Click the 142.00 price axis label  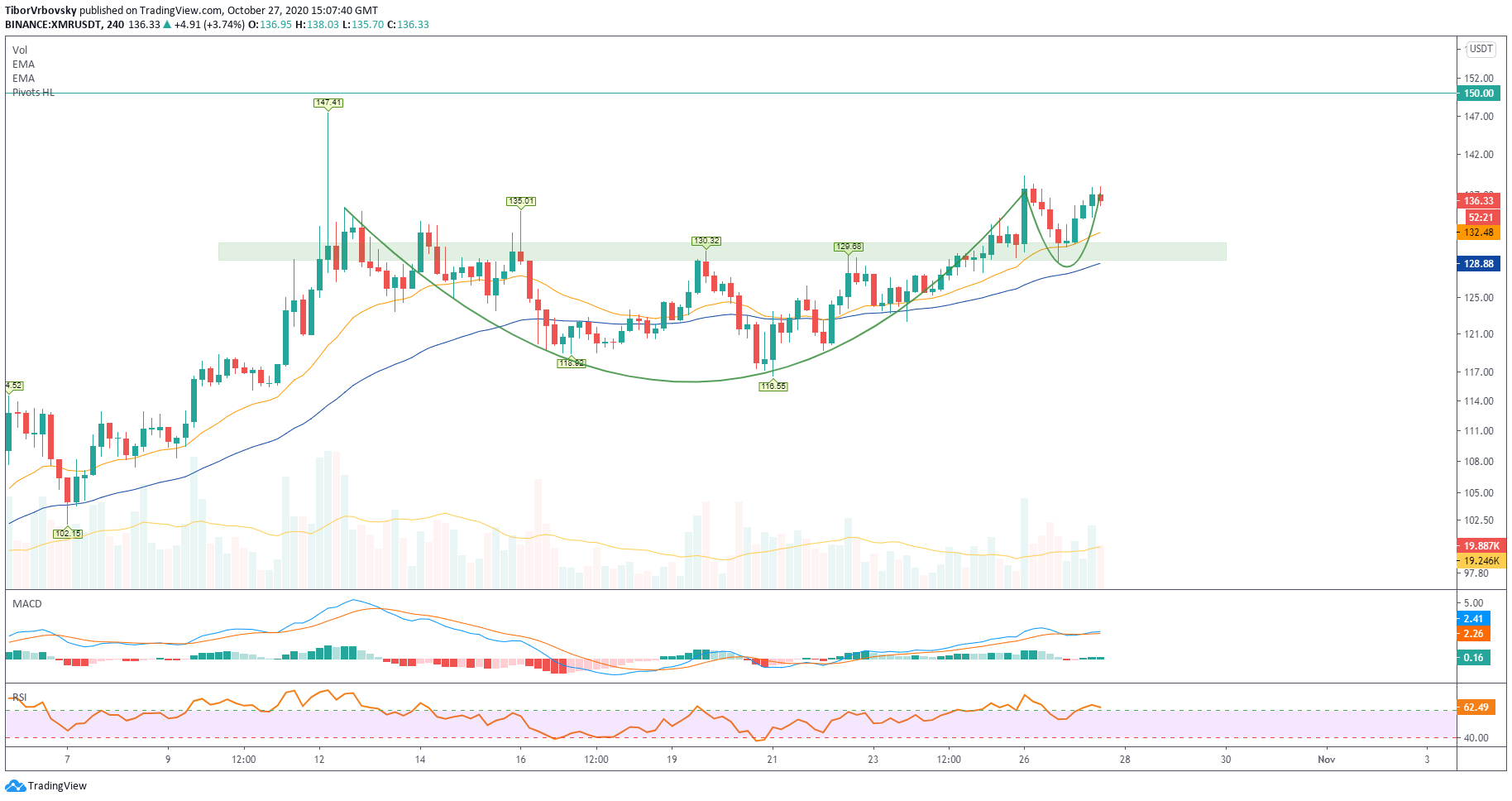(x=1479, y=155)
